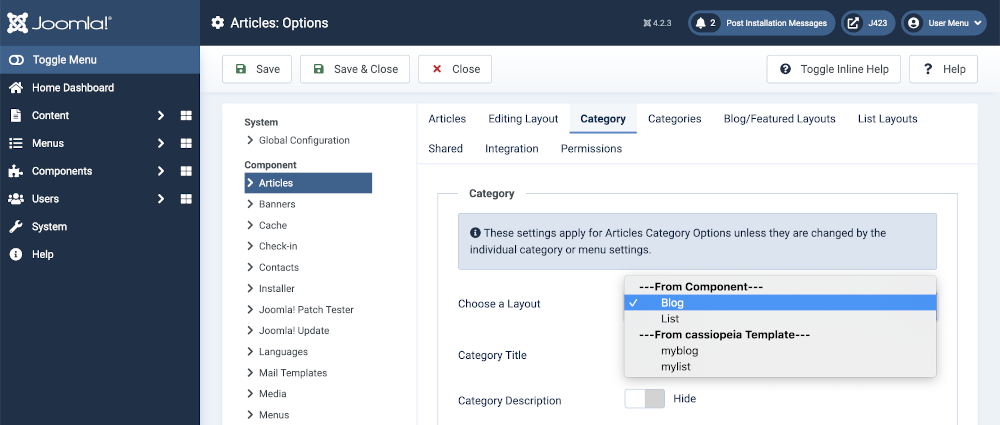Expand the Components submenu arrow
This screenshot has width=1000, height=425.
[x=161, y=171]
